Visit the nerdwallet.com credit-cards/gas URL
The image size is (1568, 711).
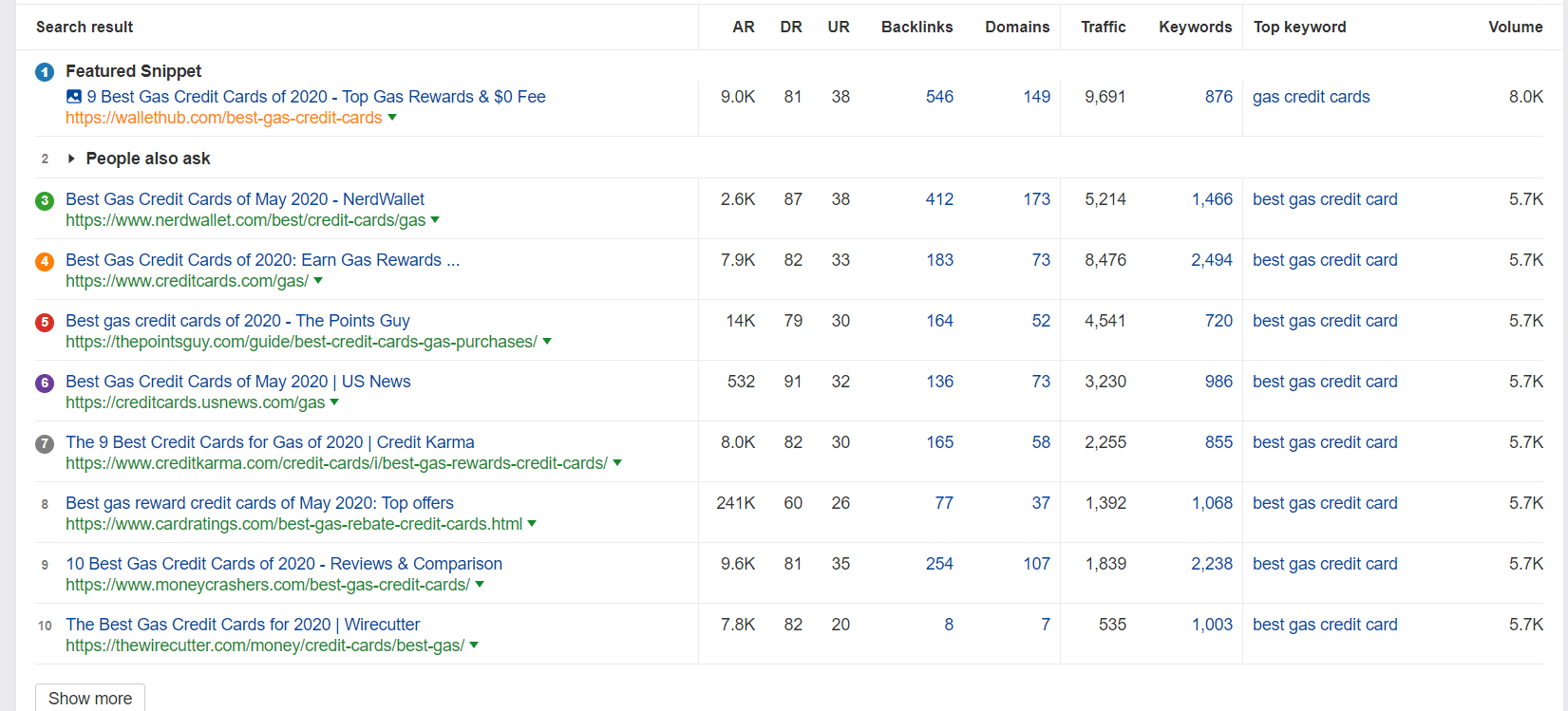[246, 220]
